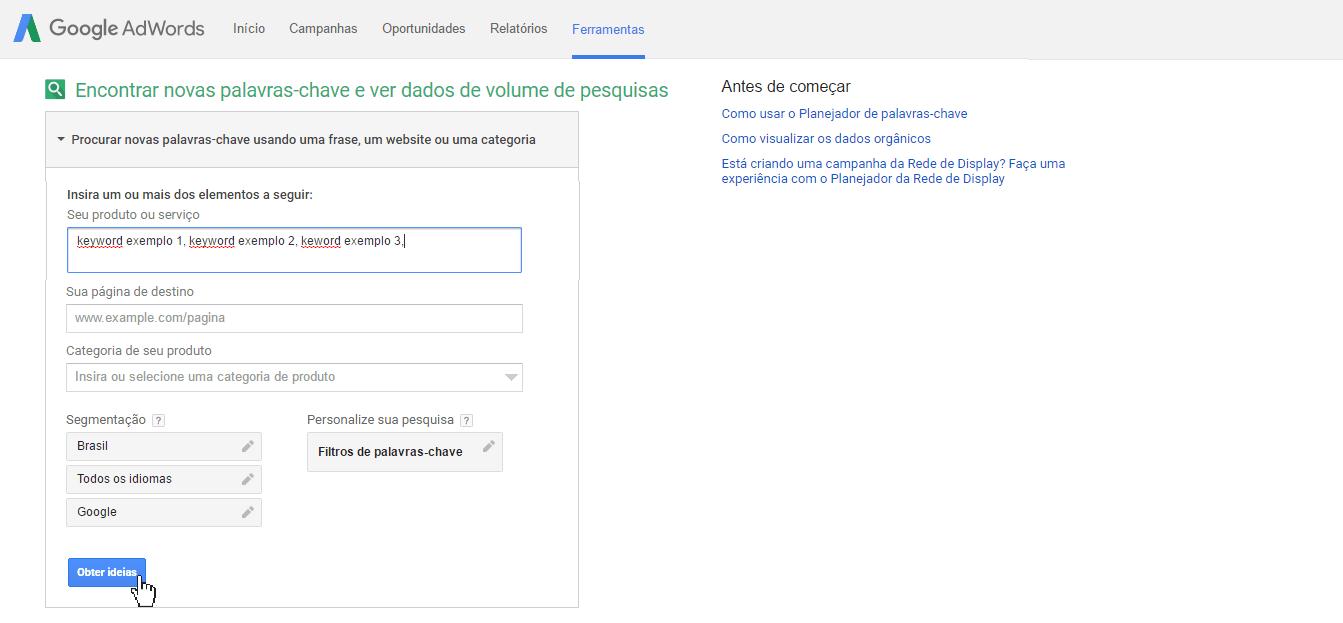The height and width of the screenshot is (623, 1343).
Task: Open the Início tab
Action: click(x=249, y=29)
